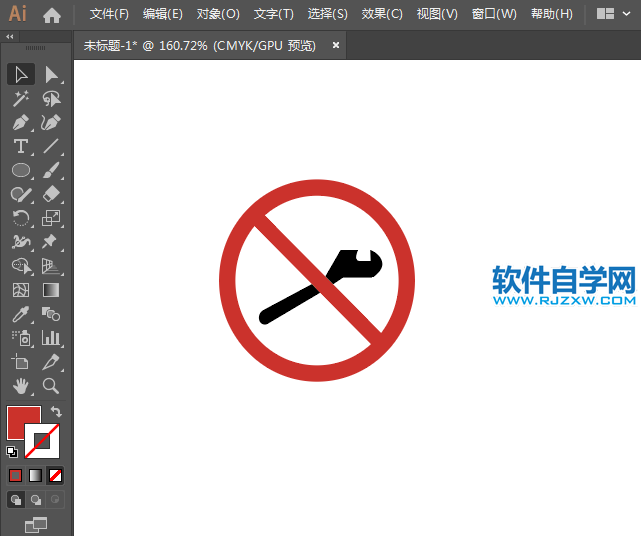Pick the Shape Builder tool
Image resolution: width=641 pixels, height=536 pixels.
click(x=21, y=266)
